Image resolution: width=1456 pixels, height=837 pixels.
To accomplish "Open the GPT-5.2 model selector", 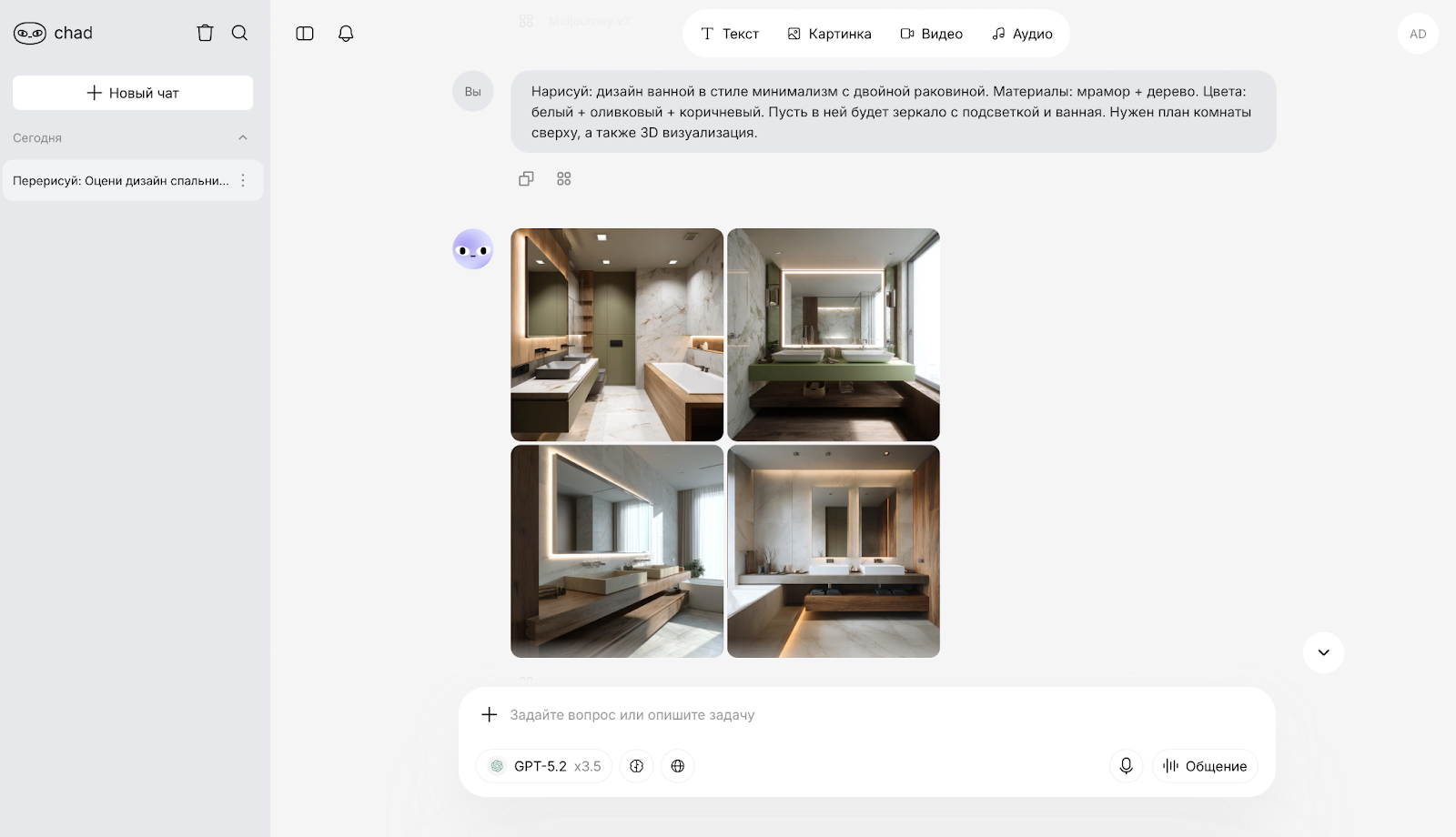I will tap(543, 766).
